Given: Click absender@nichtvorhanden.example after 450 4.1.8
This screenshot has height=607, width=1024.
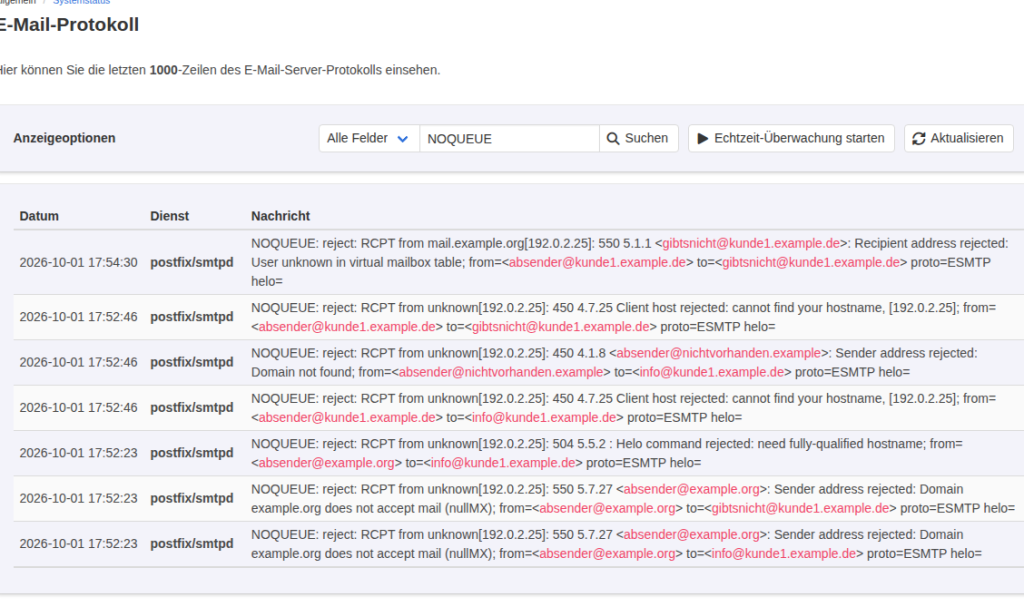Looking at the screenshot, I should (718, 353).
